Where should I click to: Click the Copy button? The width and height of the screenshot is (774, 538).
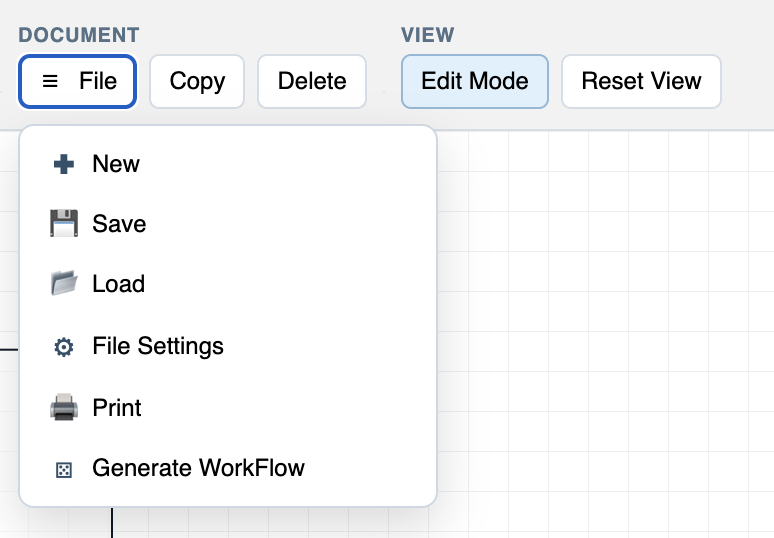click(x=197, y=81)
